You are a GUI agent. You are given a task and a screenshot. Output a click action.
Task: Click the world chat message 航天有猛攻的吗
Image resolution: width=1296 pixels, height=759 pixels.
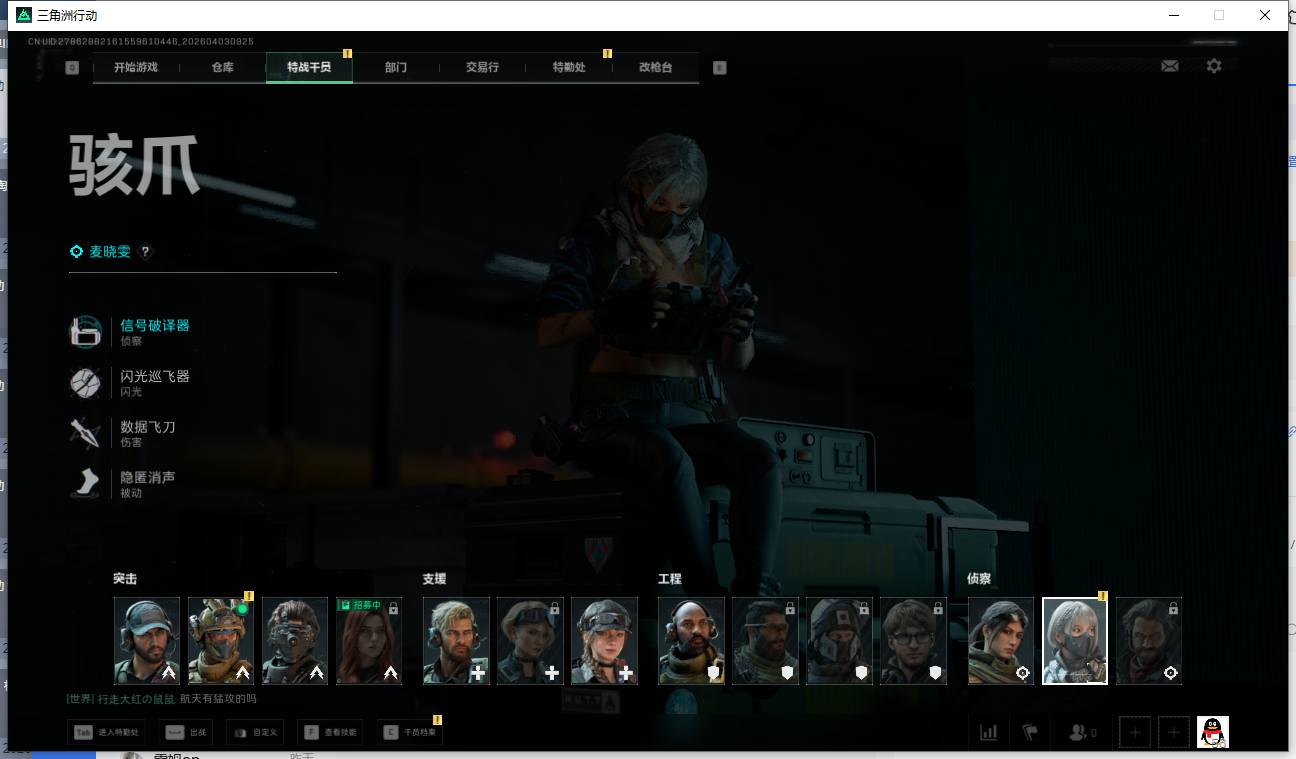[x=218, y=698]
